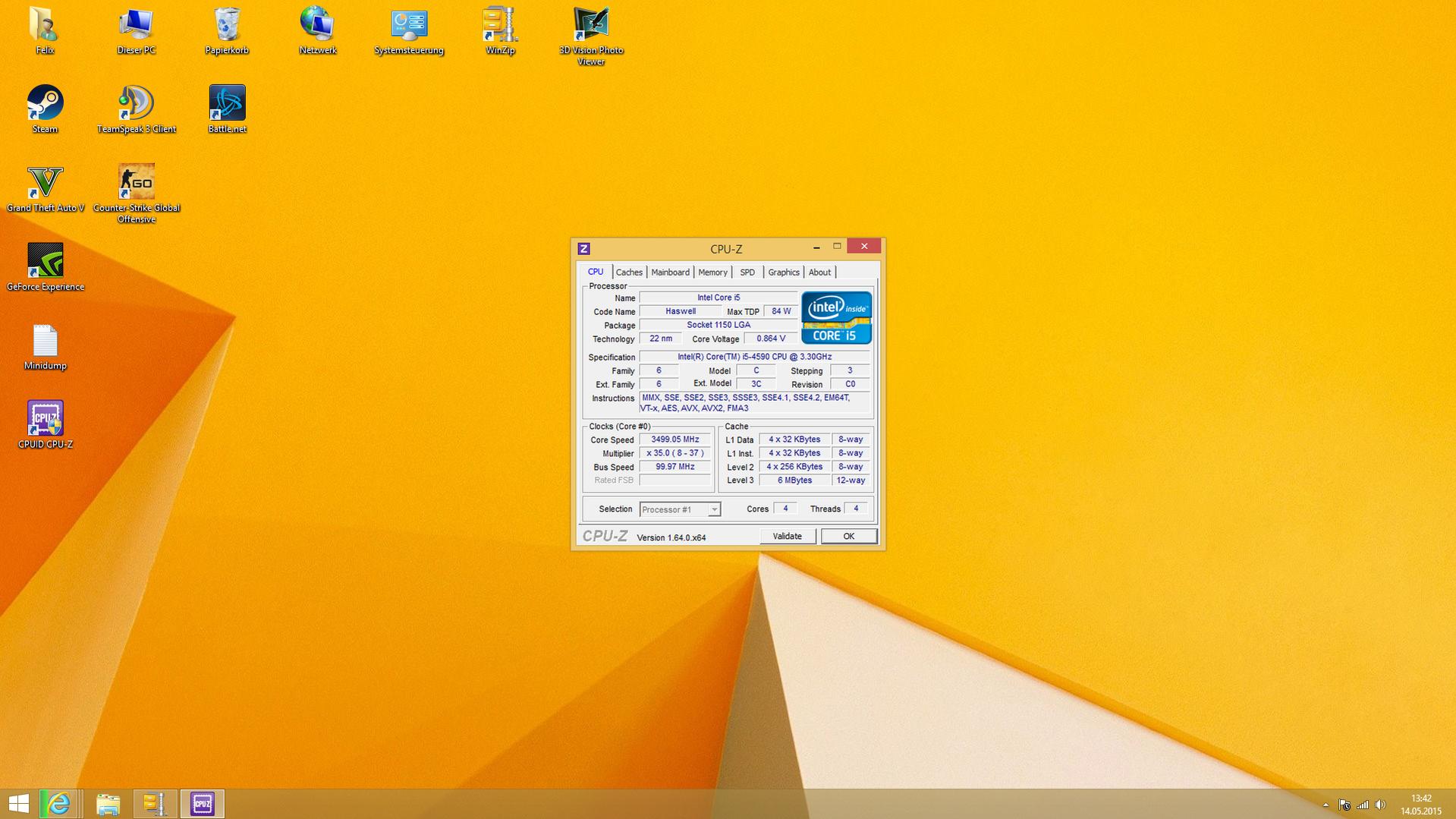Close the CPU-Z window
The height and width of the screenshot is (819, 1456).
(x=864, y=247)
